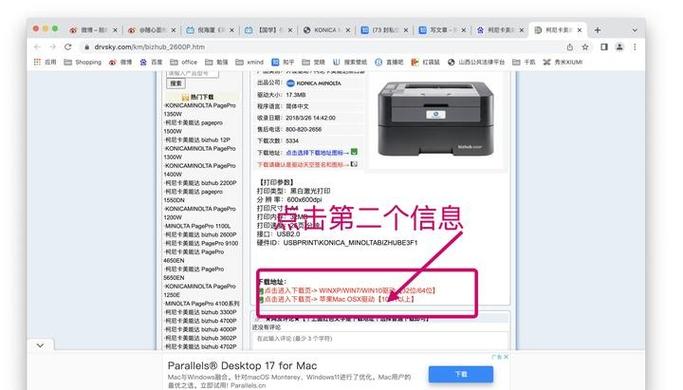683x390 pixels.
Task: Open the 微博 bookmark
Action: [120, 62]
